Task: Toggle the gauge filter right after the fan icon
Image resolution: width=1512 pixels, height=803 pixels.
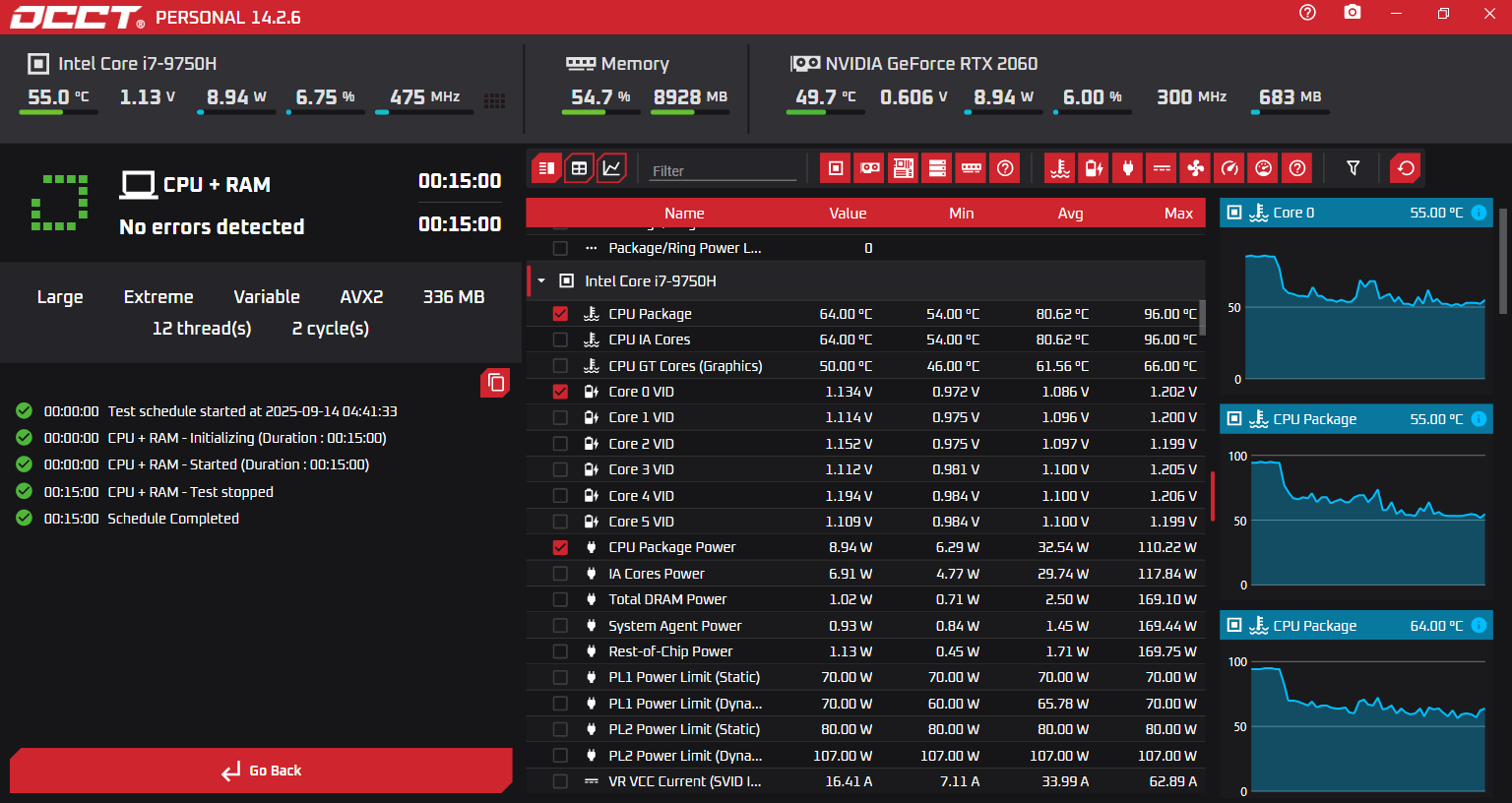Action: coord(1229,168)
